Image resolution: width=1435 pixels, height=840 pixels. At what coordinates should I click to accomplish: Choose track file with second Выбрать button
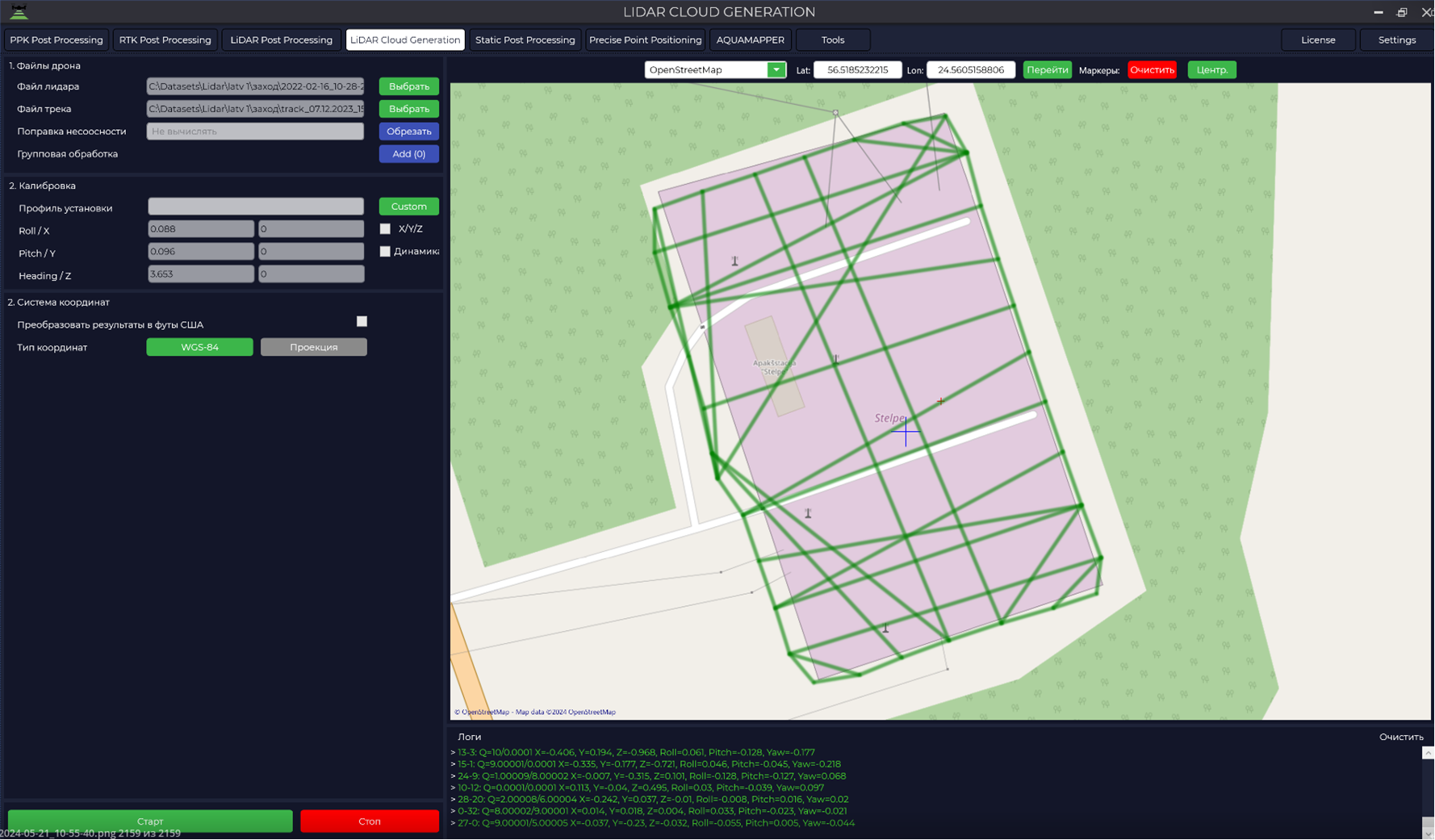(x=409, y=109)
